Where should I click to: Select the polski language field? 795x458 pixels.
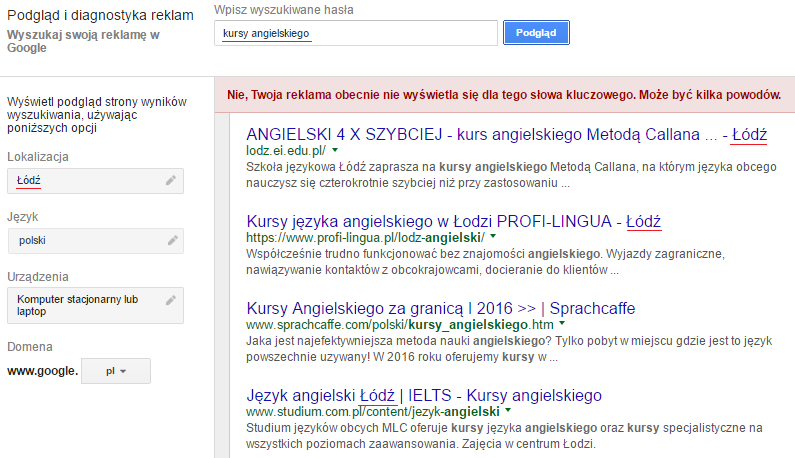(x=85, y=240)
